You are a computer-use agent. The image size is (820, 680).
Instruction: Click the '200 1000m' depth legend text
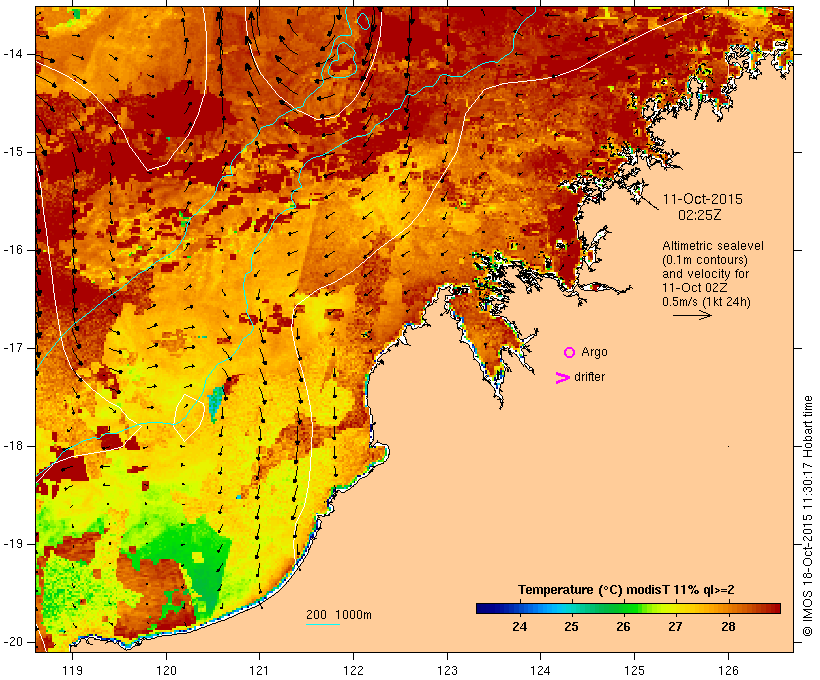click(339, 615)
